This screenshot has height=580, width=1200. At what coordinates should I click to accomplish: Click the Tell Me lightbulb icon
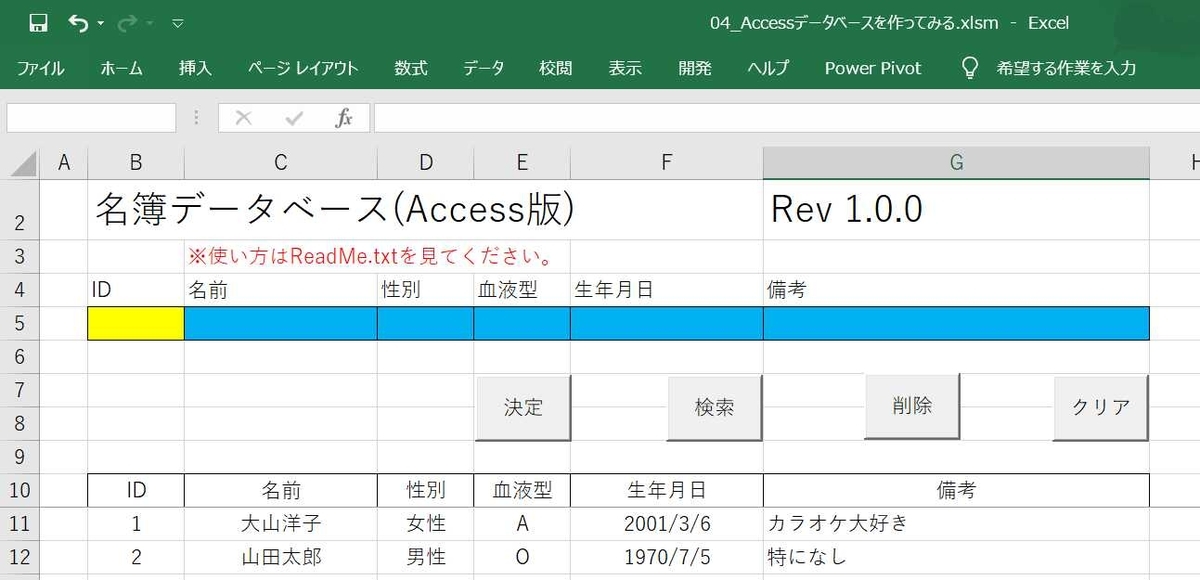(x=968, y=67)
